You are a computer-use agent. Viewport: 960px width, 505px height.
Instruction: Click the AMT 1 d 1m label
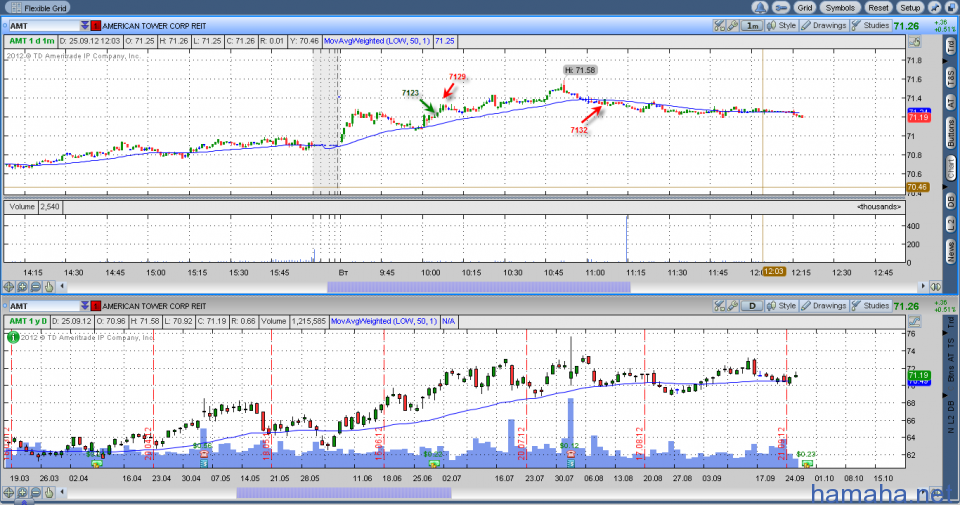(30, 42)
